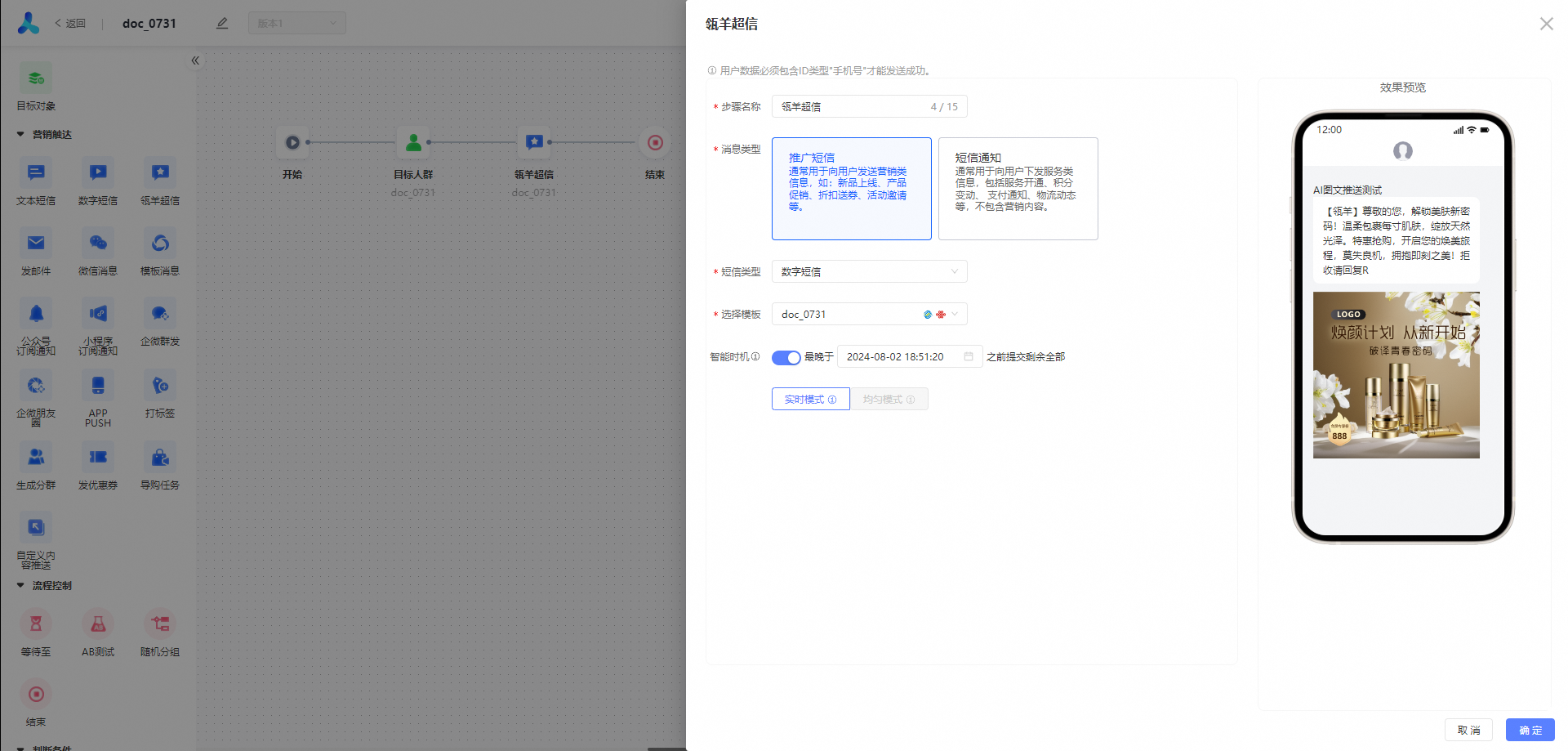Image resolution: width=1568 pixels, height=751 pixels.
Task: Pick the 发优惠券 coupon icon
Action: click(x=98, y=457)
